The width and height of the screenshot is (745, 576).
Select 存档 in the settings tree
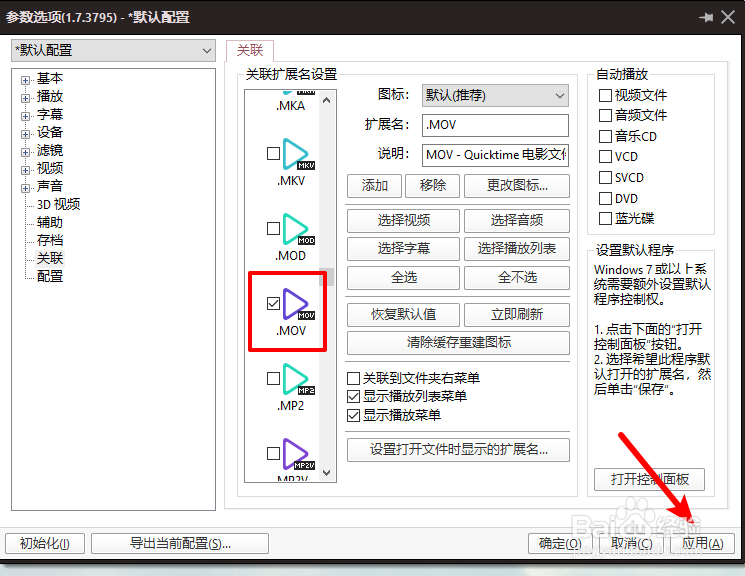pos(50,240)
